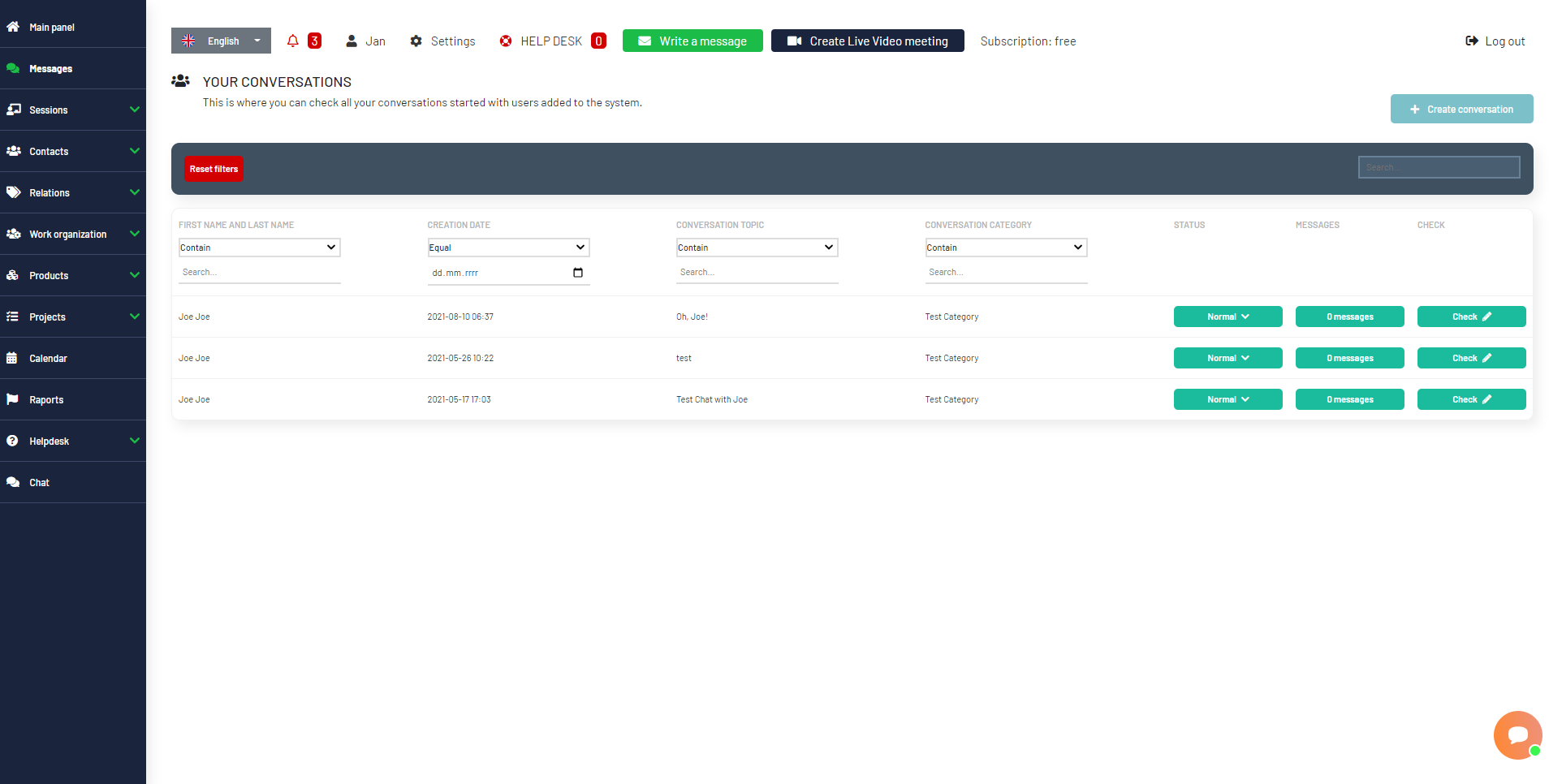Screen dimensions: 1549x784
Task: Pick a date in the Creation Date filter
Action: click(x=577, y=273)
